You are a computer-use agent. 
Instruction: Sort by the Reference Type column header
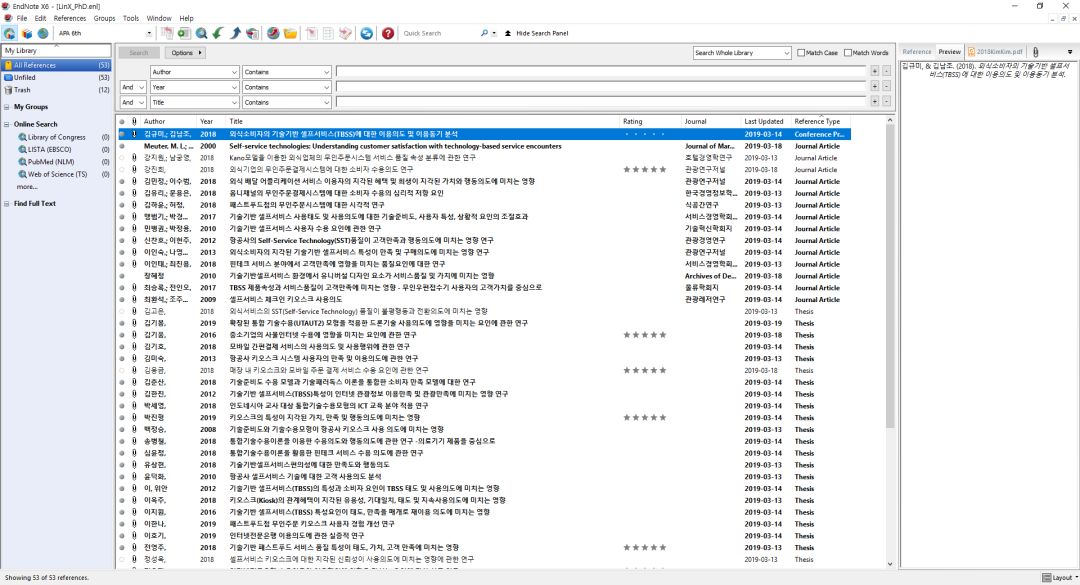click(821, 121)
